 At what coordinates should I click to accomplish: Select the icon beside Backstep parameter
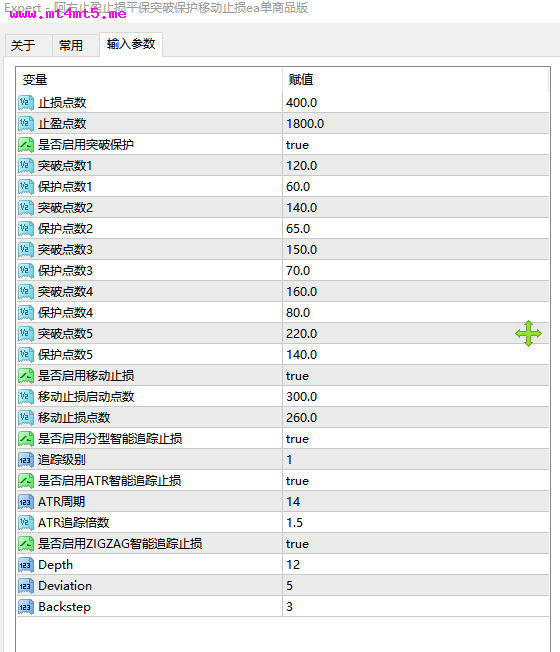(x=25, y=607)
